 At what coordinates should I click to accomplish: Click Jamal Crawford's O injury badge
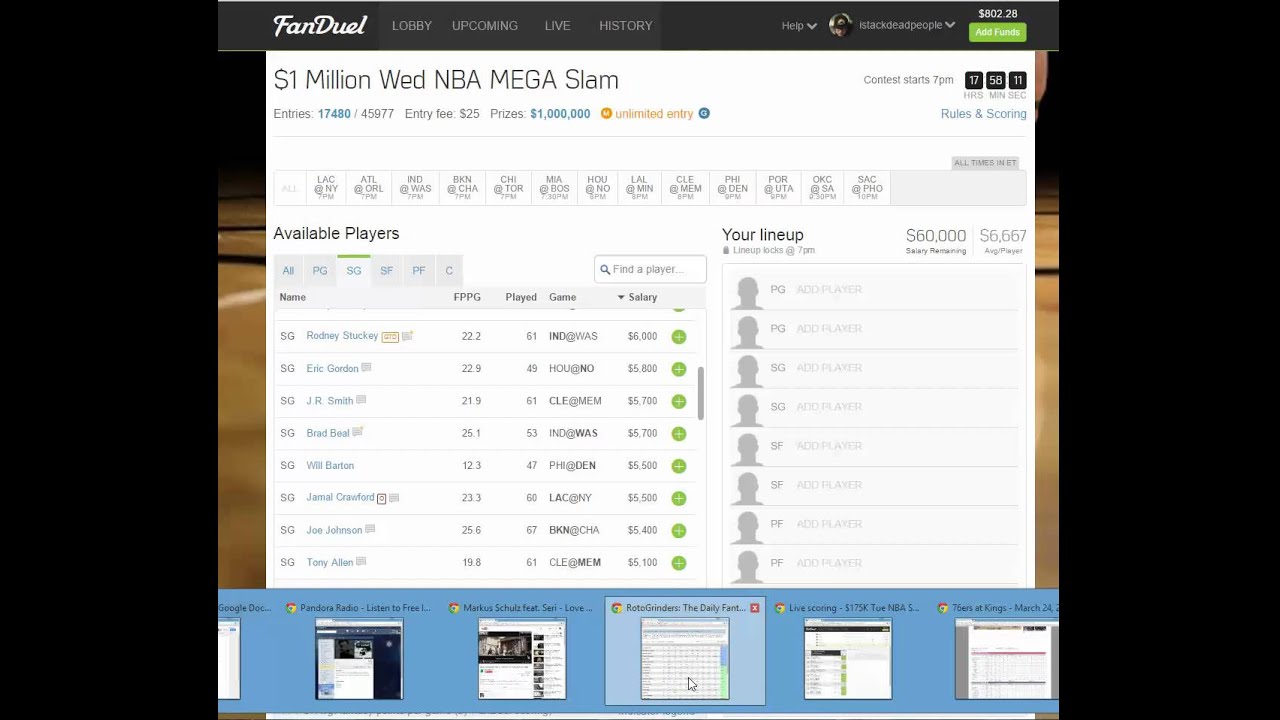[x=381, y=498]
